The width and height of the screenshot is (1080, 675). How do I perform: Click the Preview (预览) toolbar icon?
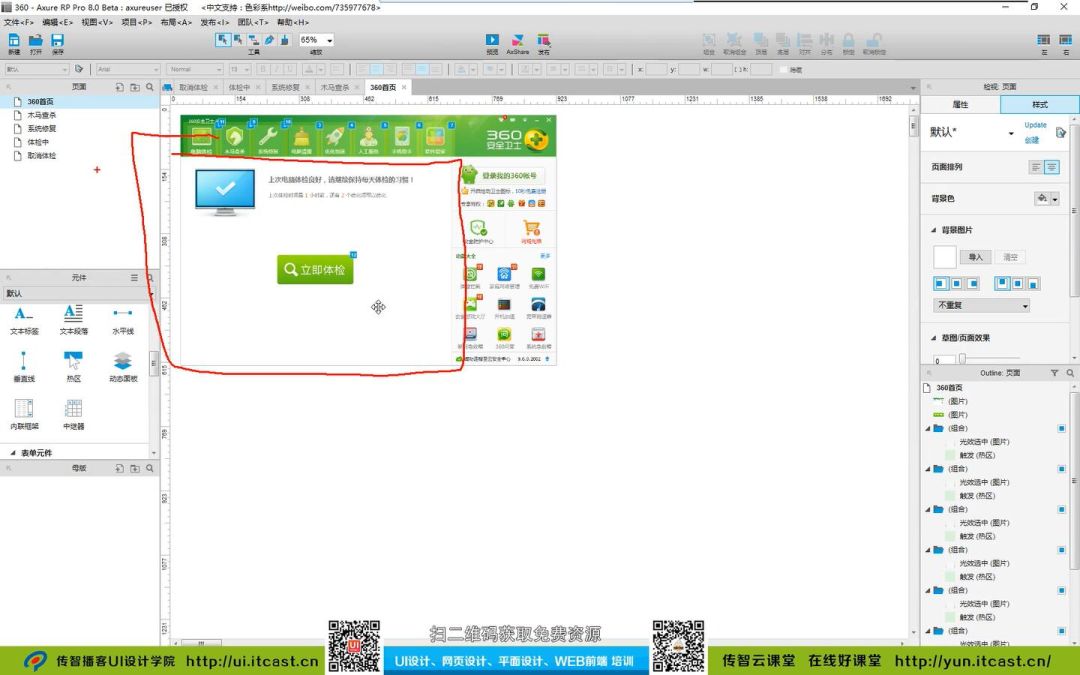click(492, 41)
